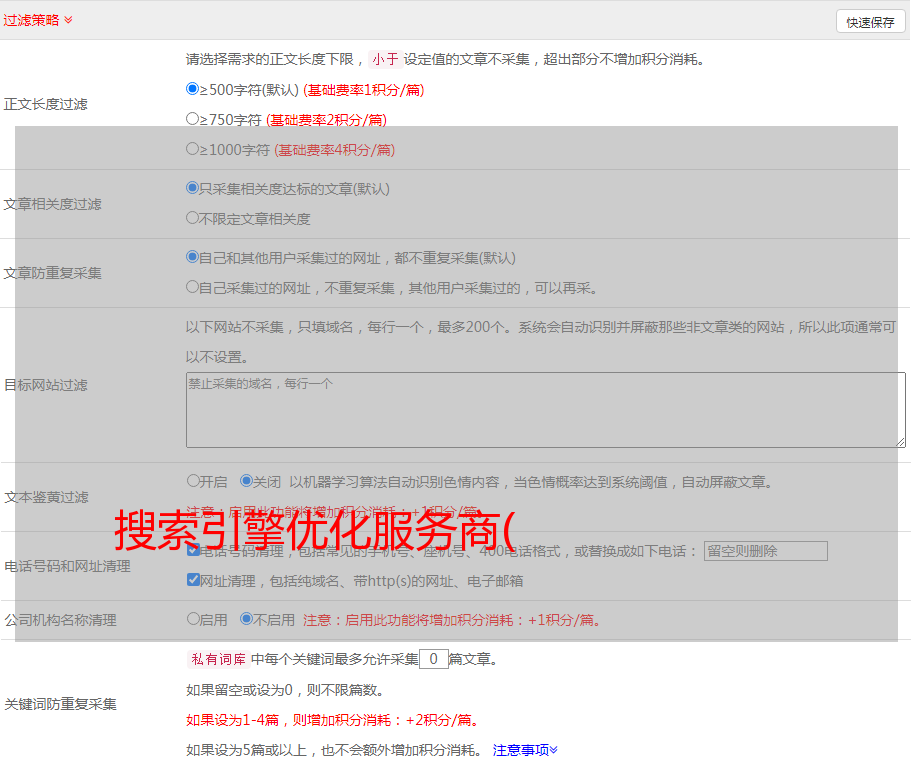Toggle the 网址清理 checkbox
Viewport: 912px width, 768px height.
[193, 580]
